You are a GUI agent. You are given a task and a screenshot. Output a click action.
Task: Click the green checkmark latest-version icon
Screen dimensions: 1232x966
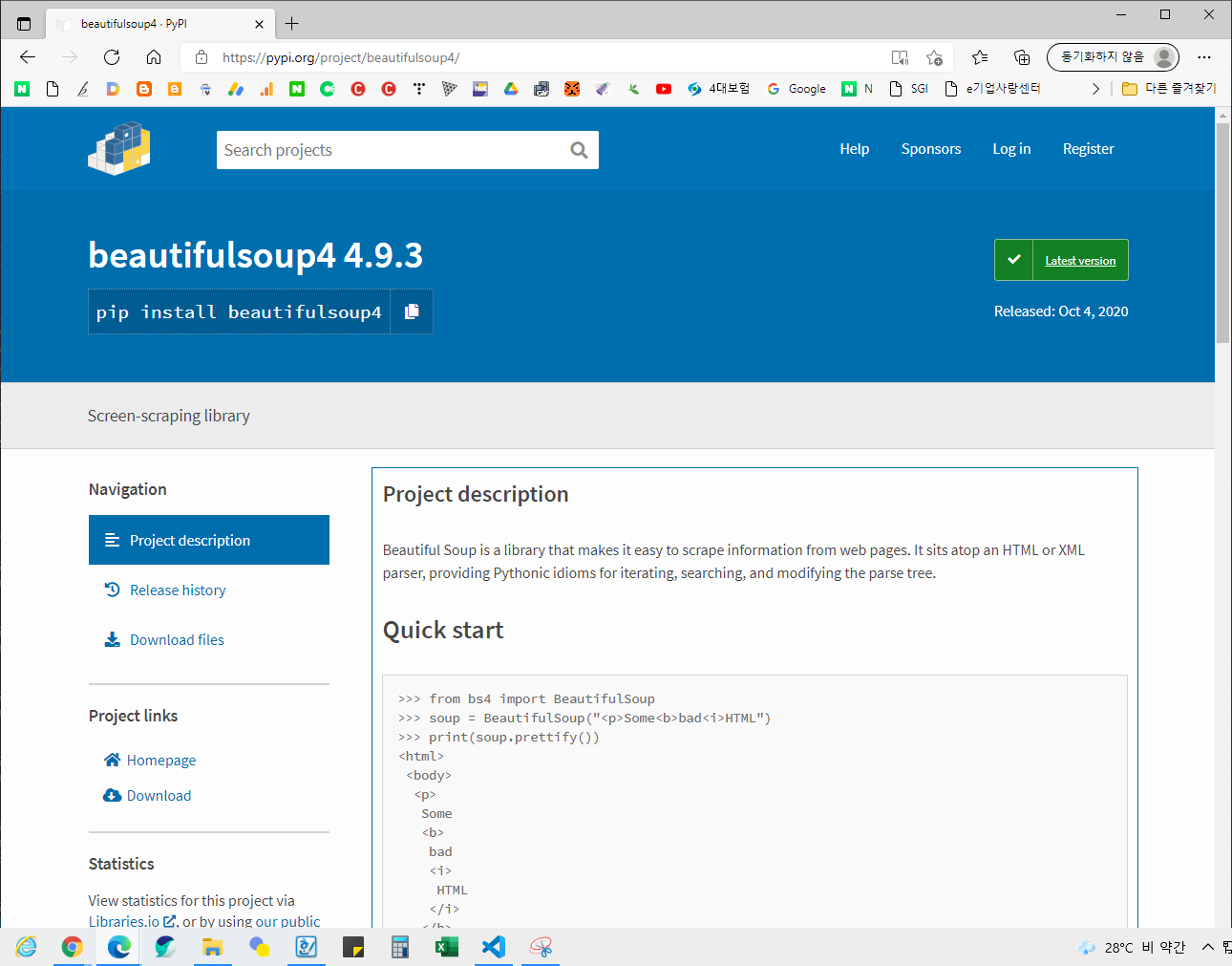pyautogui.click(x=1014, y=260)
